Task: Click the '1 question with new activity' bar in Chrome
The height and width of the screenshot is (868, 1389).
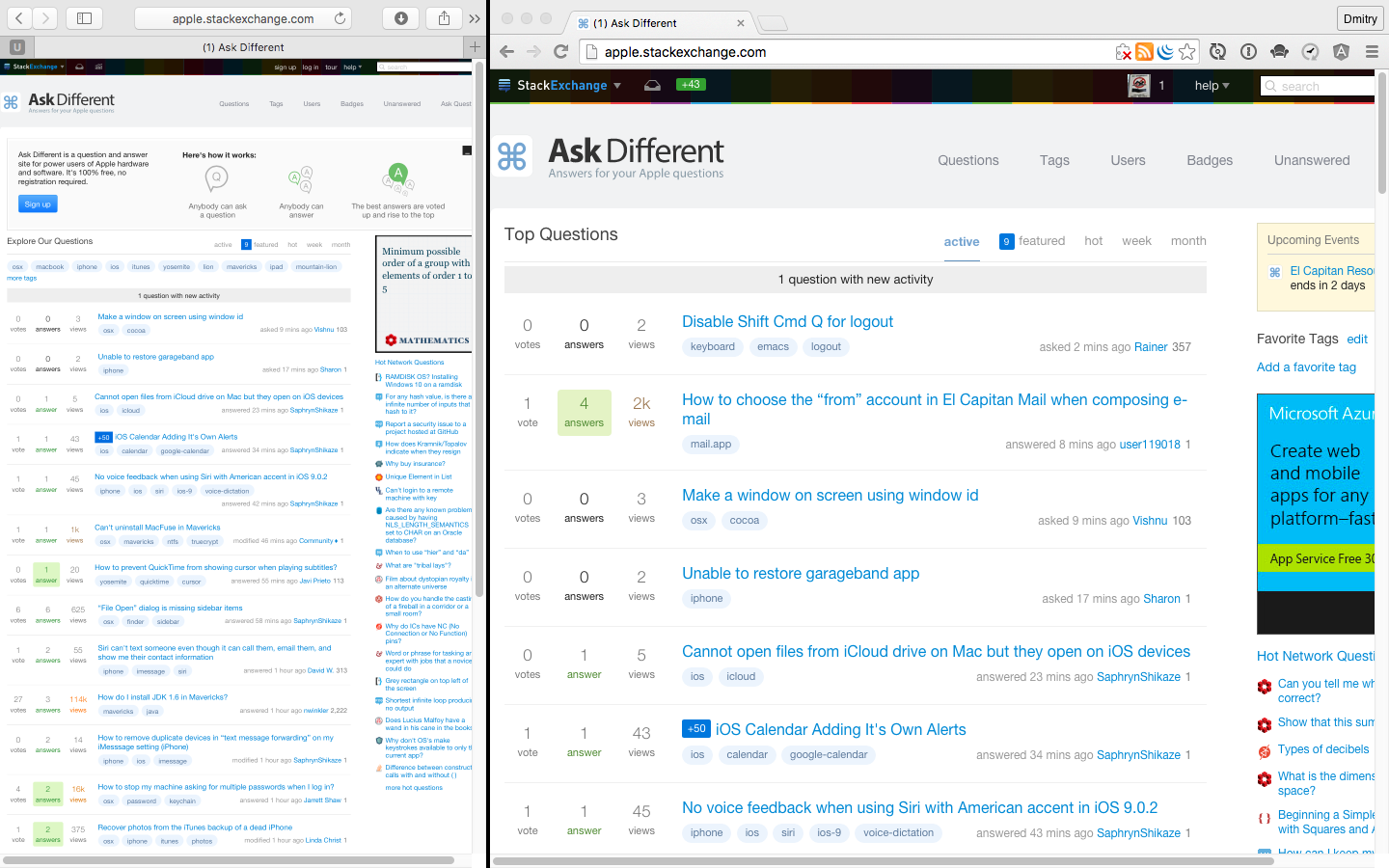Action: coord(856,280)
